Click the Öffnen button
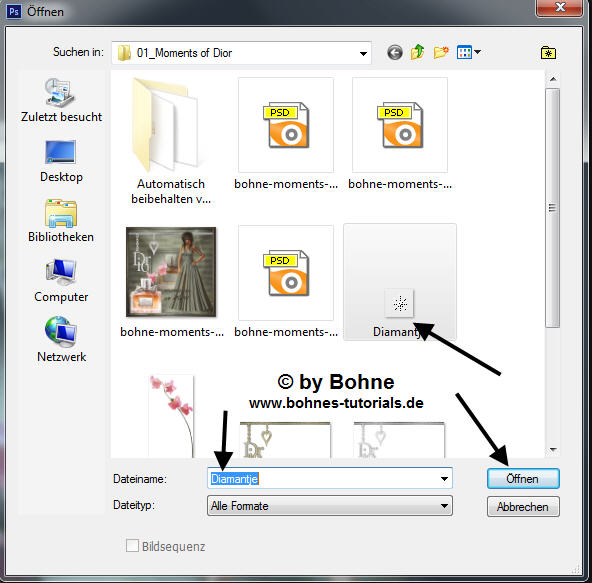 pyautogui.click(x=523, y=479)
